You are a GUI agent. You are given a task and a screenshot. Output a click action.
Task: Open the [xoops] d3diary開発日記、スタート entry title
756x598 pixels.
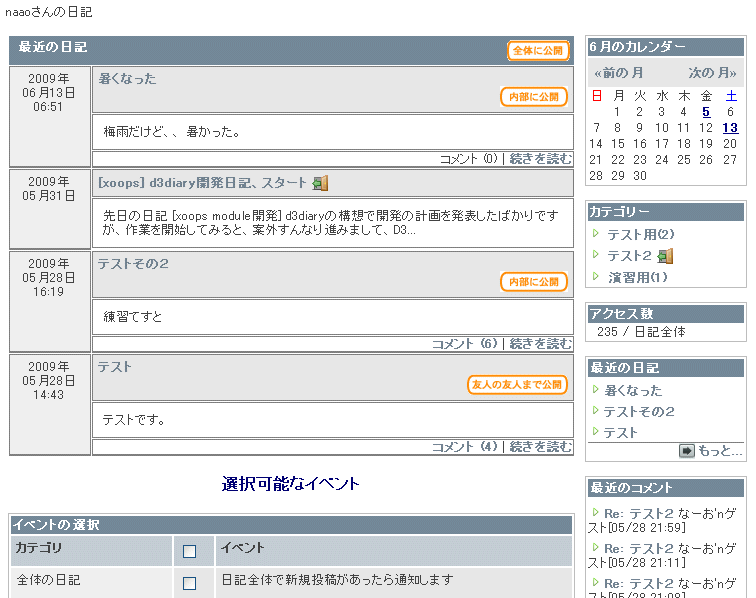click(x=202, y=183)
